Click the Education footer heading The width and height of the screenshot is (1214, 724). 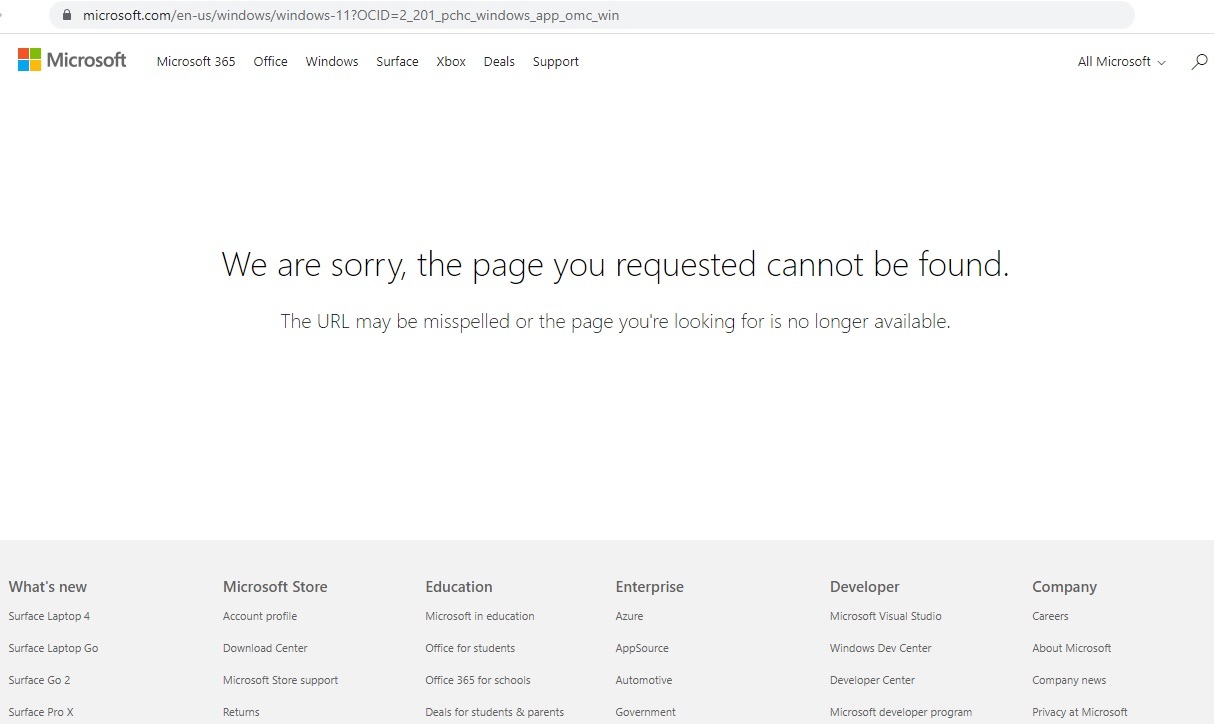(x=459, y=587)
